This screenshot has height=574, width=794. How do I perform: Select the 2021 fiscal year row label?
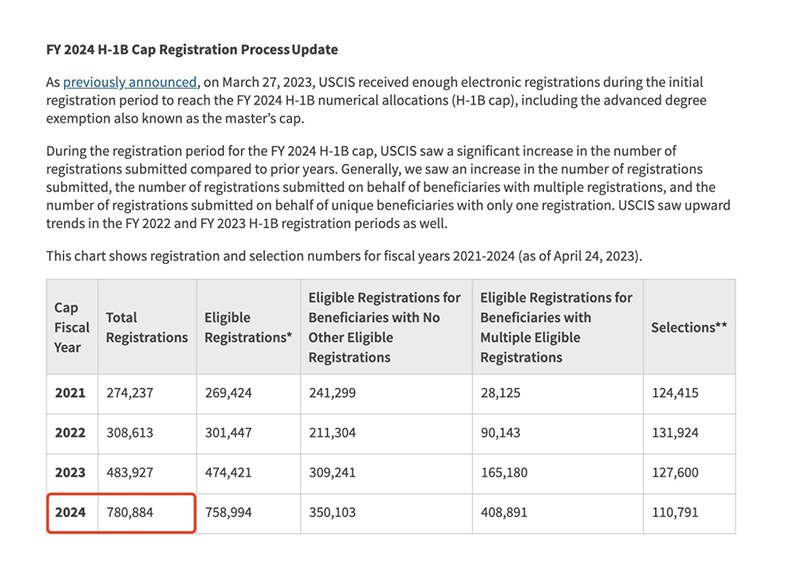point(70,393)
